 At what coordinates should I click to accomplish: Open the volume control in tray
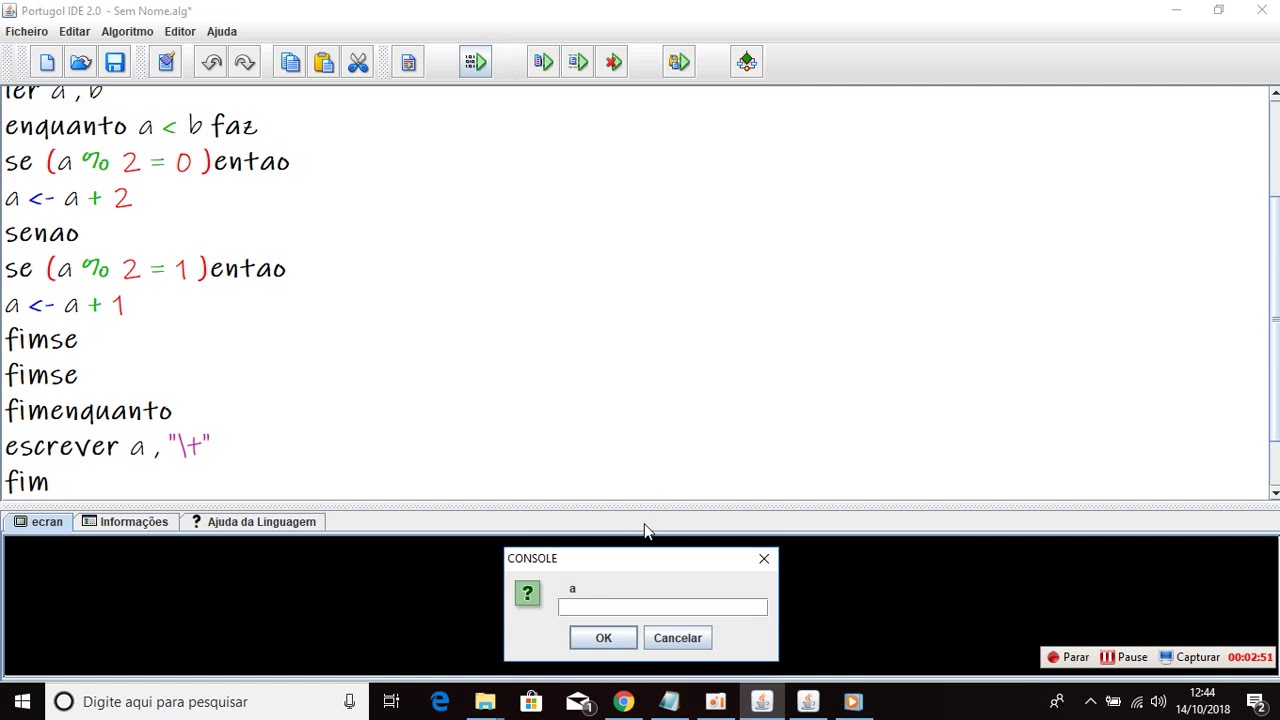coord(1158,702)
